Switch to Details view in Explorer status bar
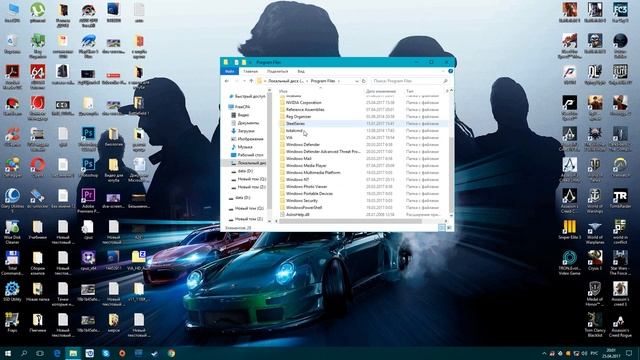This screenshot has height=360, width=640. point(442,228)
